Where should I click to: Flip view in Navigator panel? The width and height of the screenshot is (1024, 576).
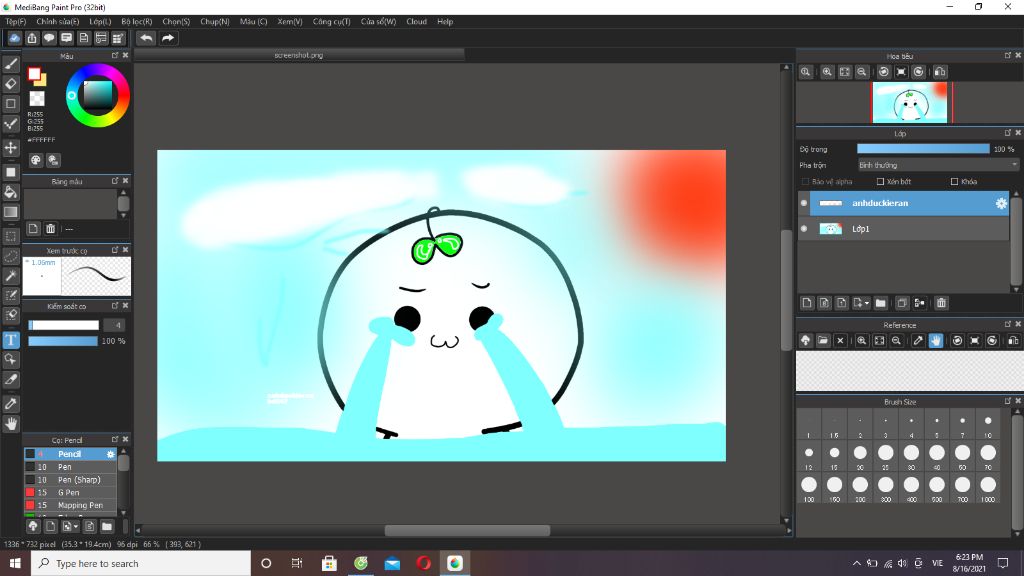pos(940,72)
